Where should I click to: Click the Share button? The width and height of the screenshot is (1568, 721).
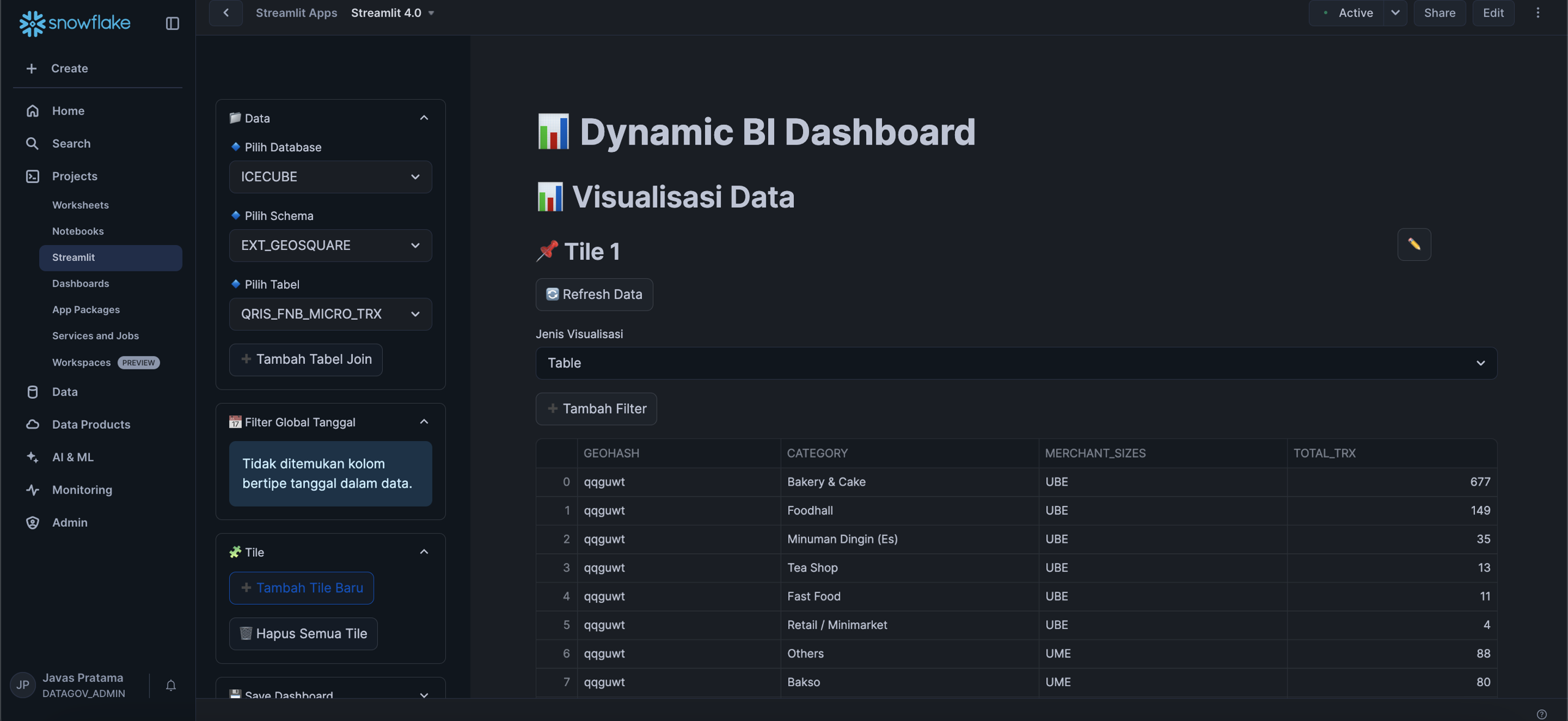tap(1439, 13)
